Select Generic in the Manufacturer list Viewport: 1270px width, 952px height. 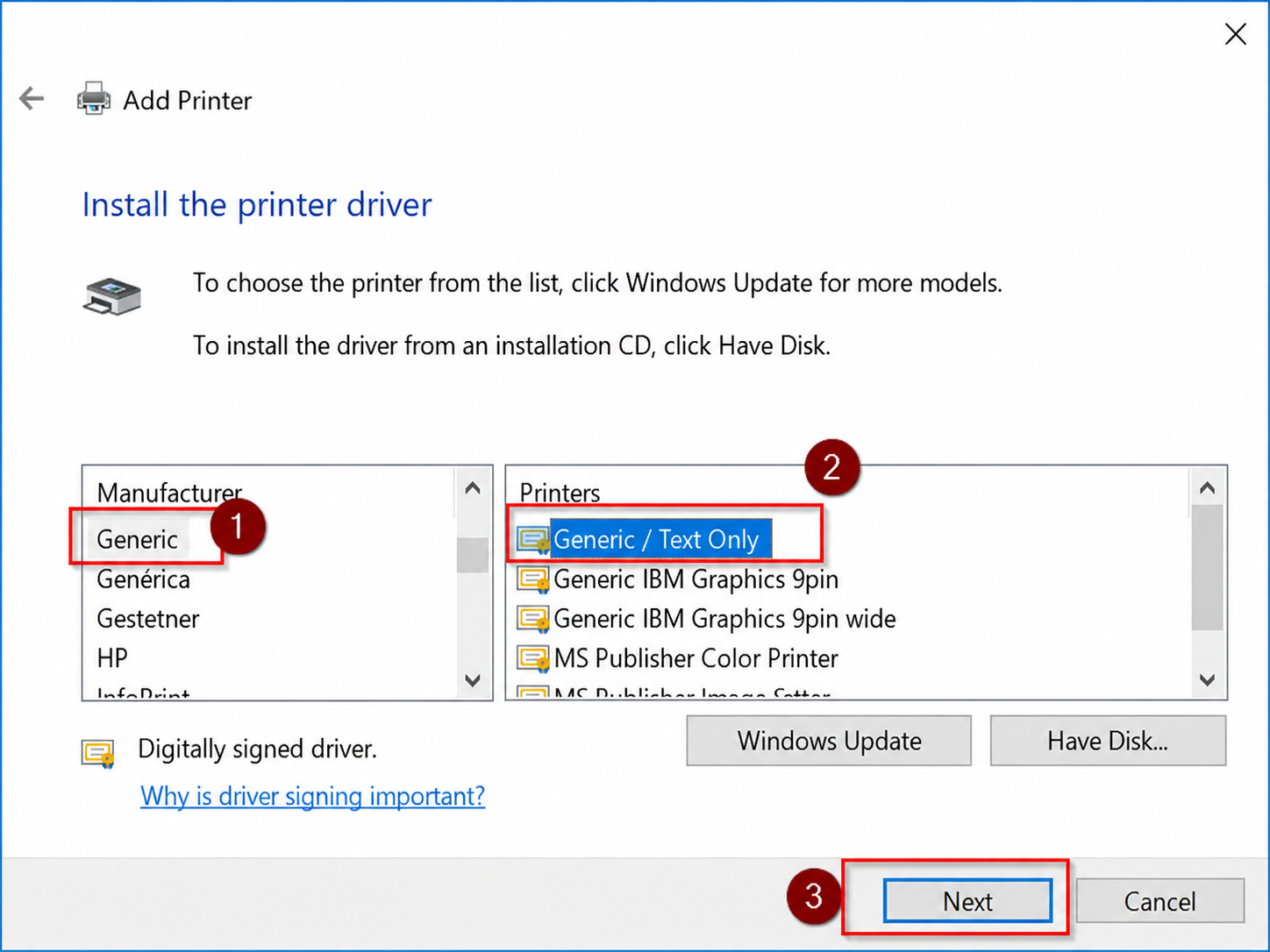coord(137,539)
